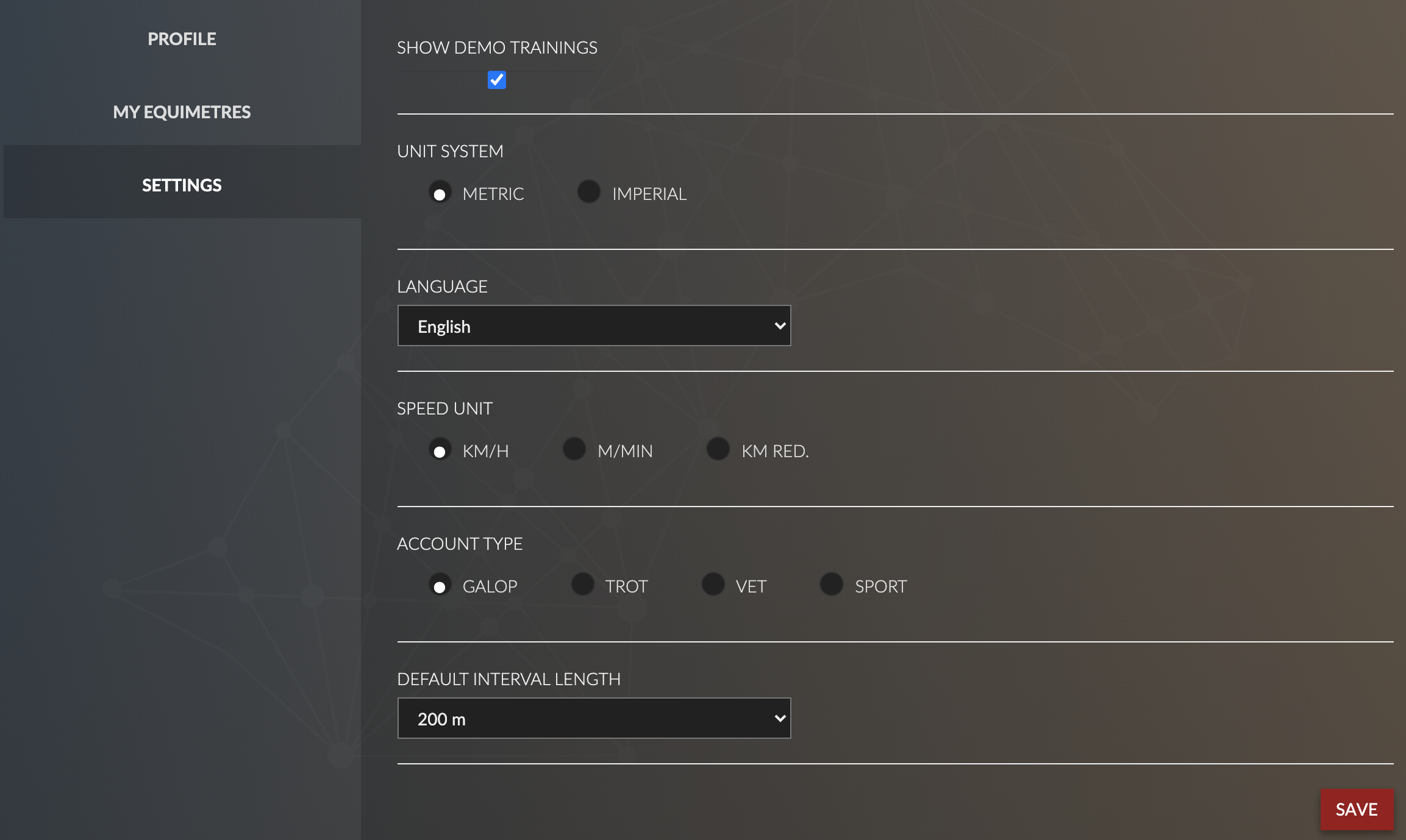
Task: Click the Speed Unit heading
Action: [444, 408]
